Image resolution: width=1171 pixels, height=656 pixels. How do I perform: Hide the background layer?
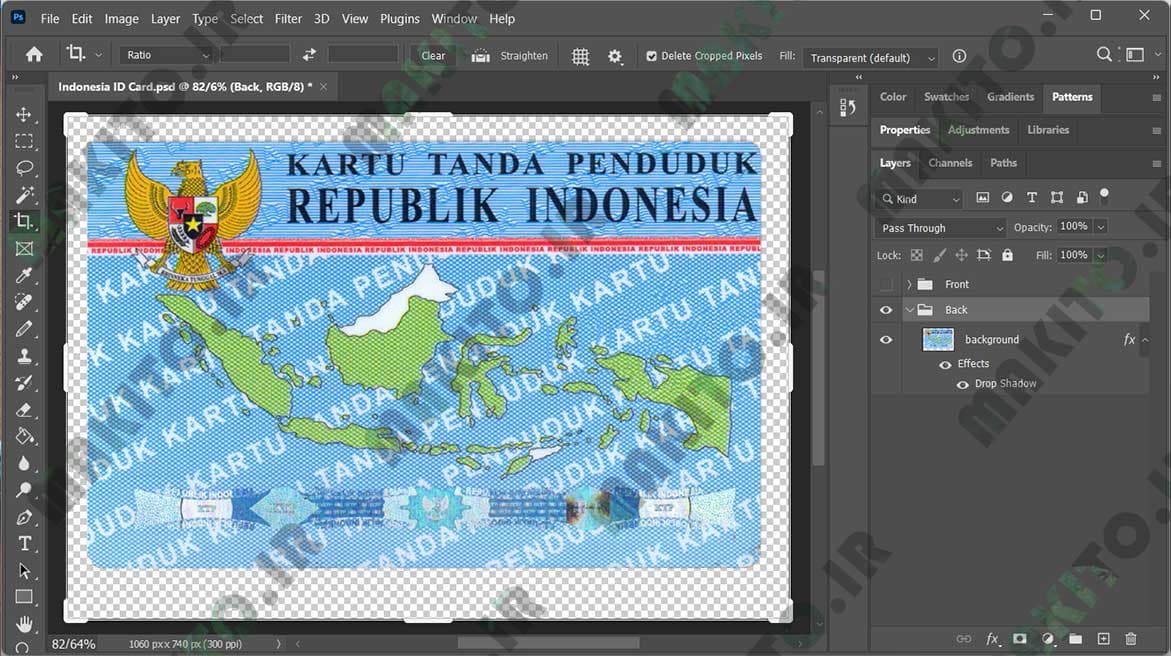[886, 340]
